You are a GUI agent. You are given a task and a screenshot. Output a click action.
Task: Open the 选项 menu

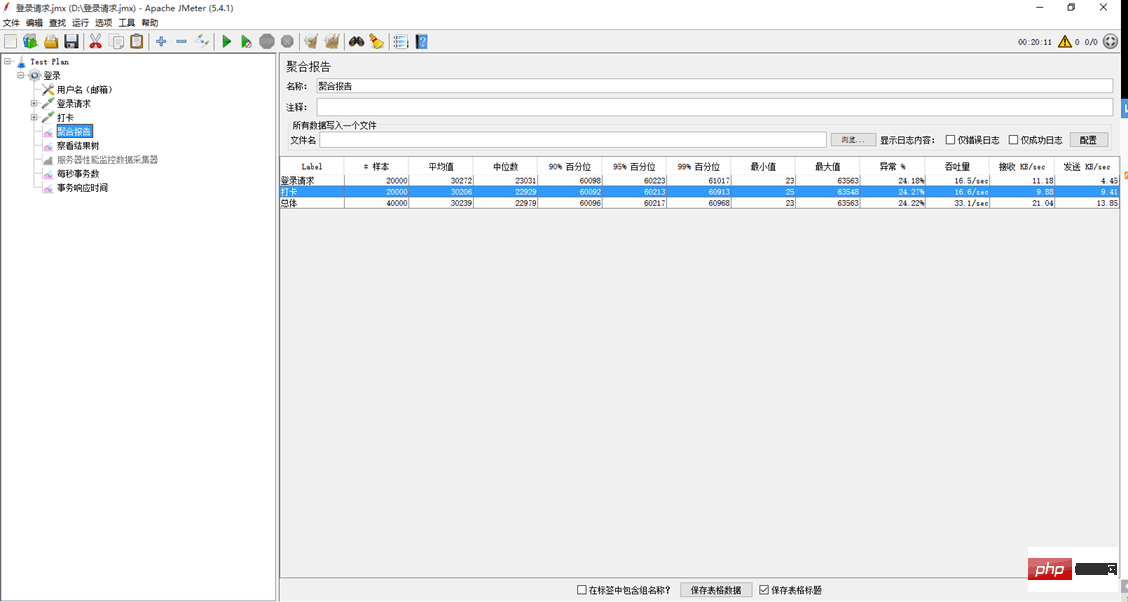[104, 22]
